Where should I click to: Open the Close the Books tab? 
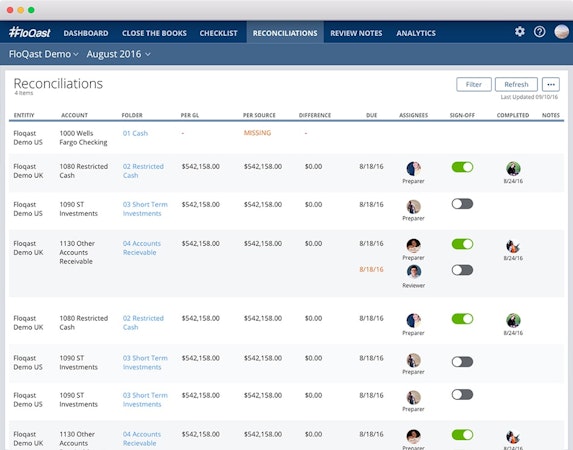[x=154, y=33]
